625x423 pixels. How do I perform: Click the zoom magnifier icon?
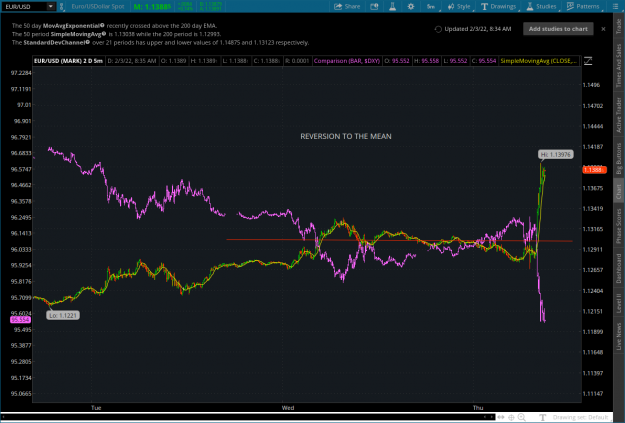(522, 417)
